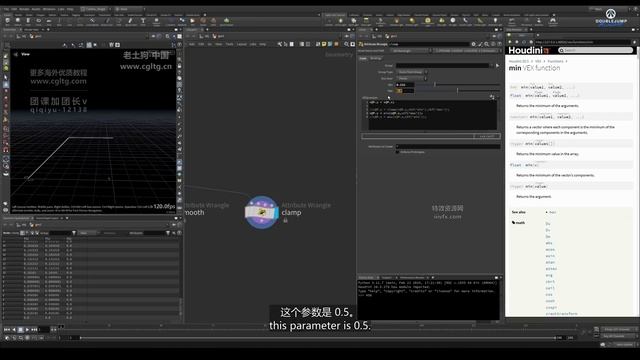Click the VEX breadcrumb link

coord(538,61)
